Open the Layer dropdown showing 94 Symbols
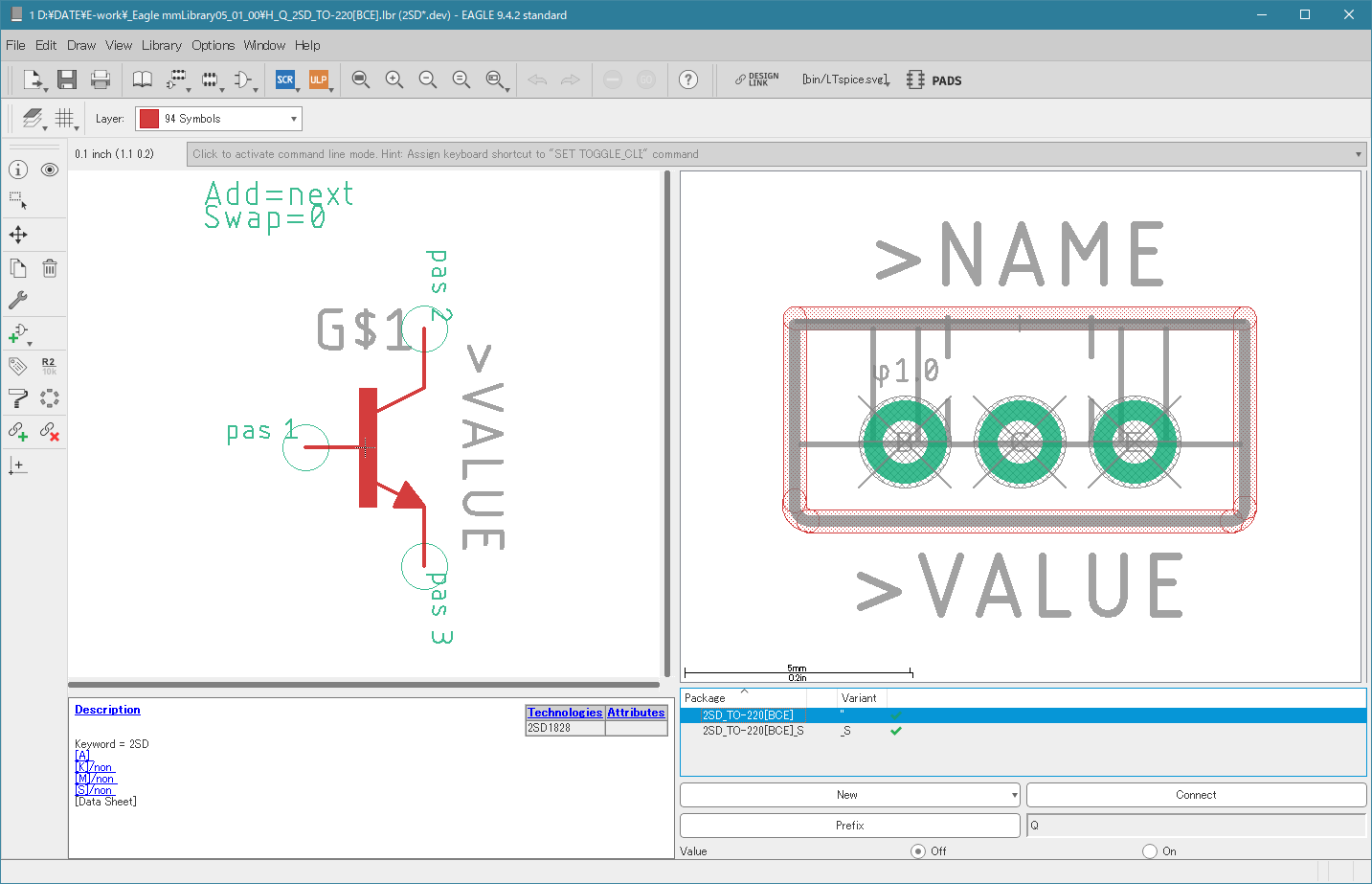The width and height of the screenshot is (1372, 884). click(218, 119)
